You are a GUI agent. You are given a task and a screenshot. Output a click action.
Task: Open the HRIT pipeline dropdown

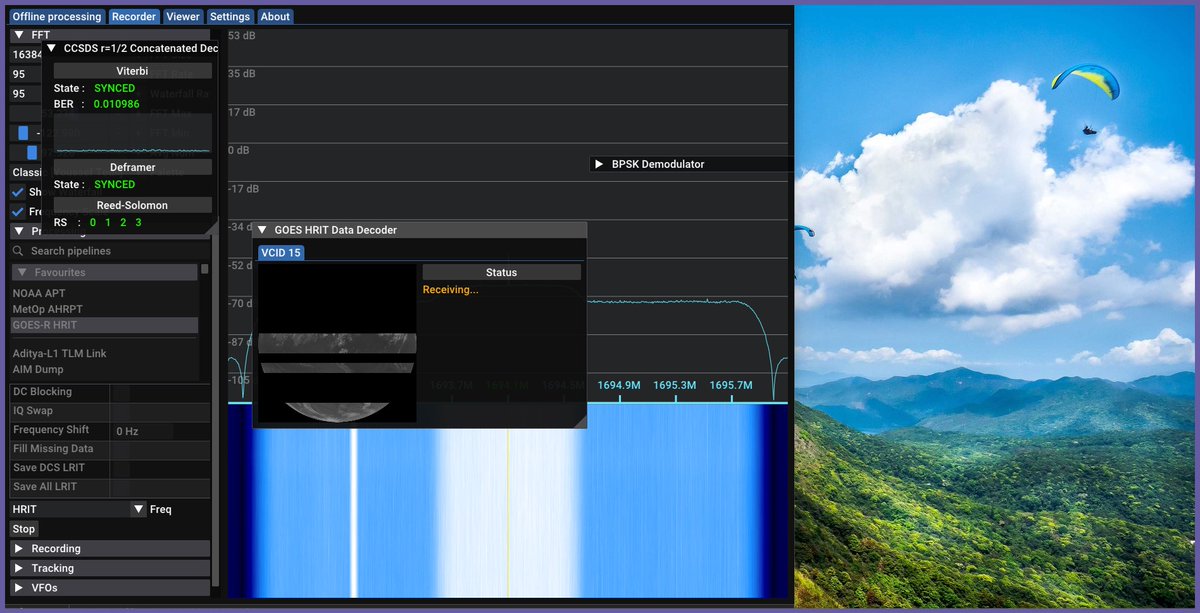(x=138, y=509)
